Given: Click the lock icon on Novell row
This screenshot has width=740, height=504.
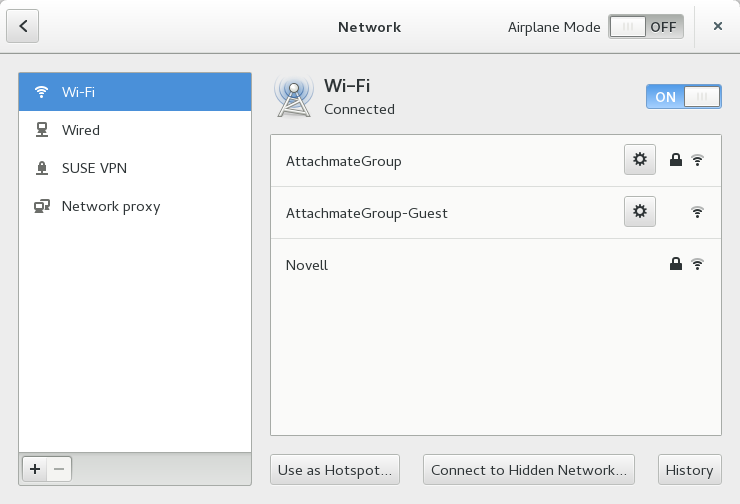Looking at the screenshot, I should pyautogui.click(x=676, y=265).
